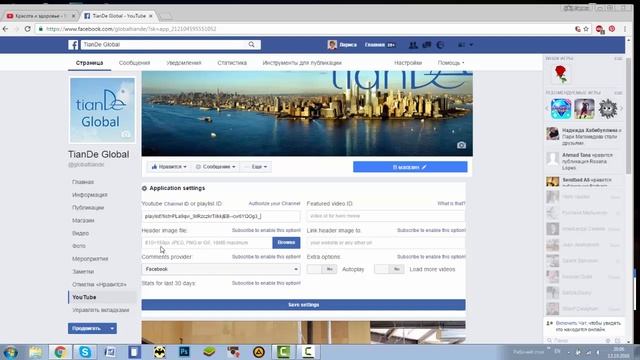The width and height of the screenshot is (640, 360).
Task: Click the В магазин blue button
Action: (x=410, y=167)
